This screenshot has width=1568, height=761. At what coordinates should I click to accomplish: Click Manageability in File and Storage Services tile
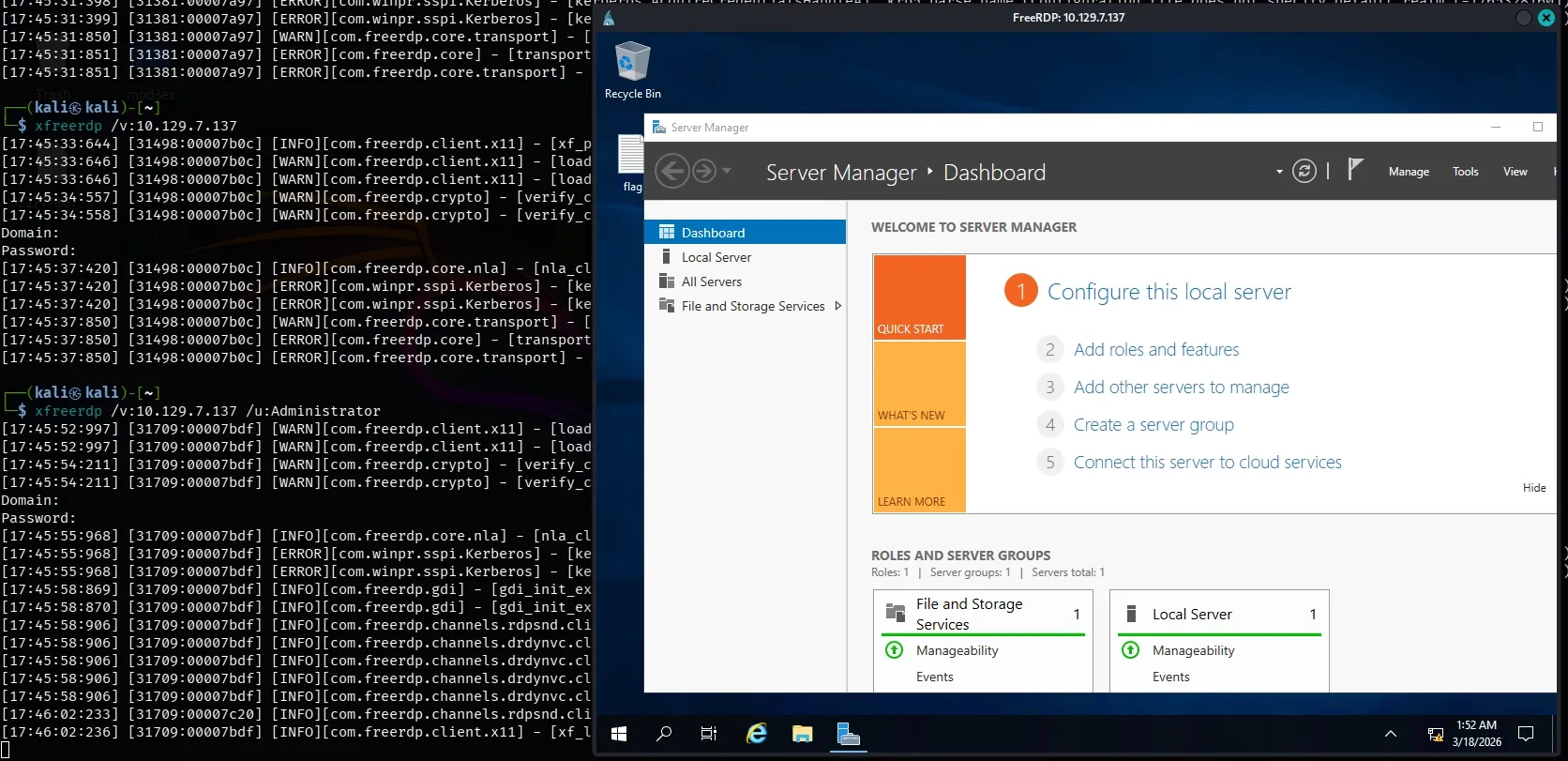(957, 650)
